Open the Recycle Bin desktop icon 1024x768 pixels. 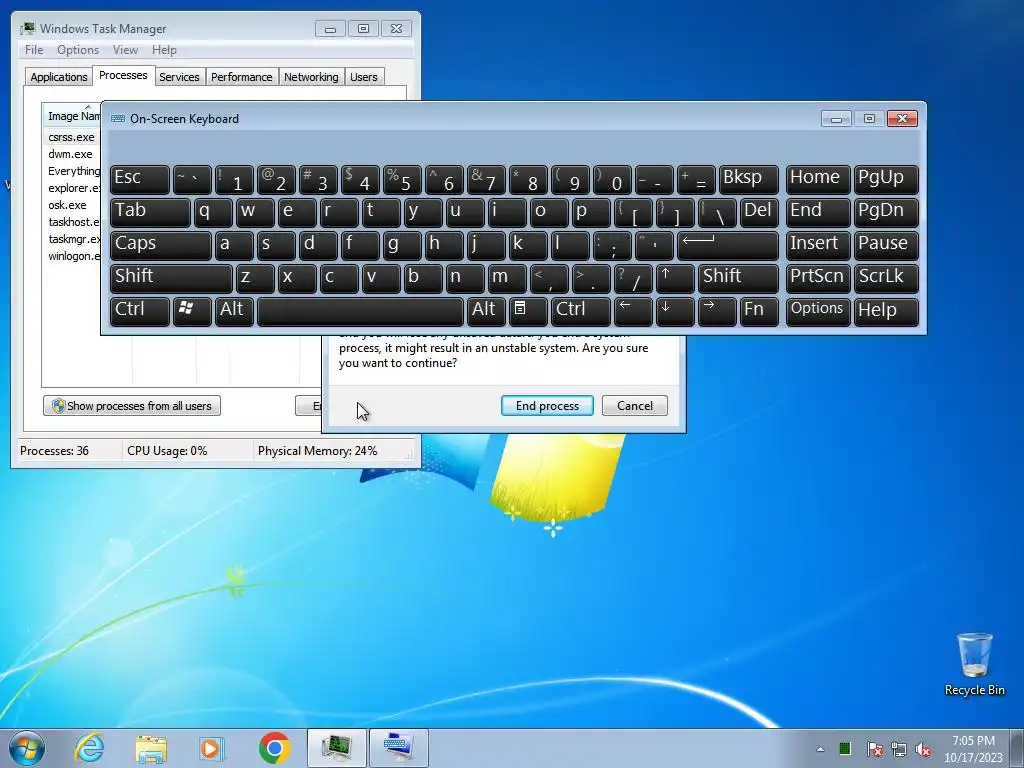coord(974,664)
